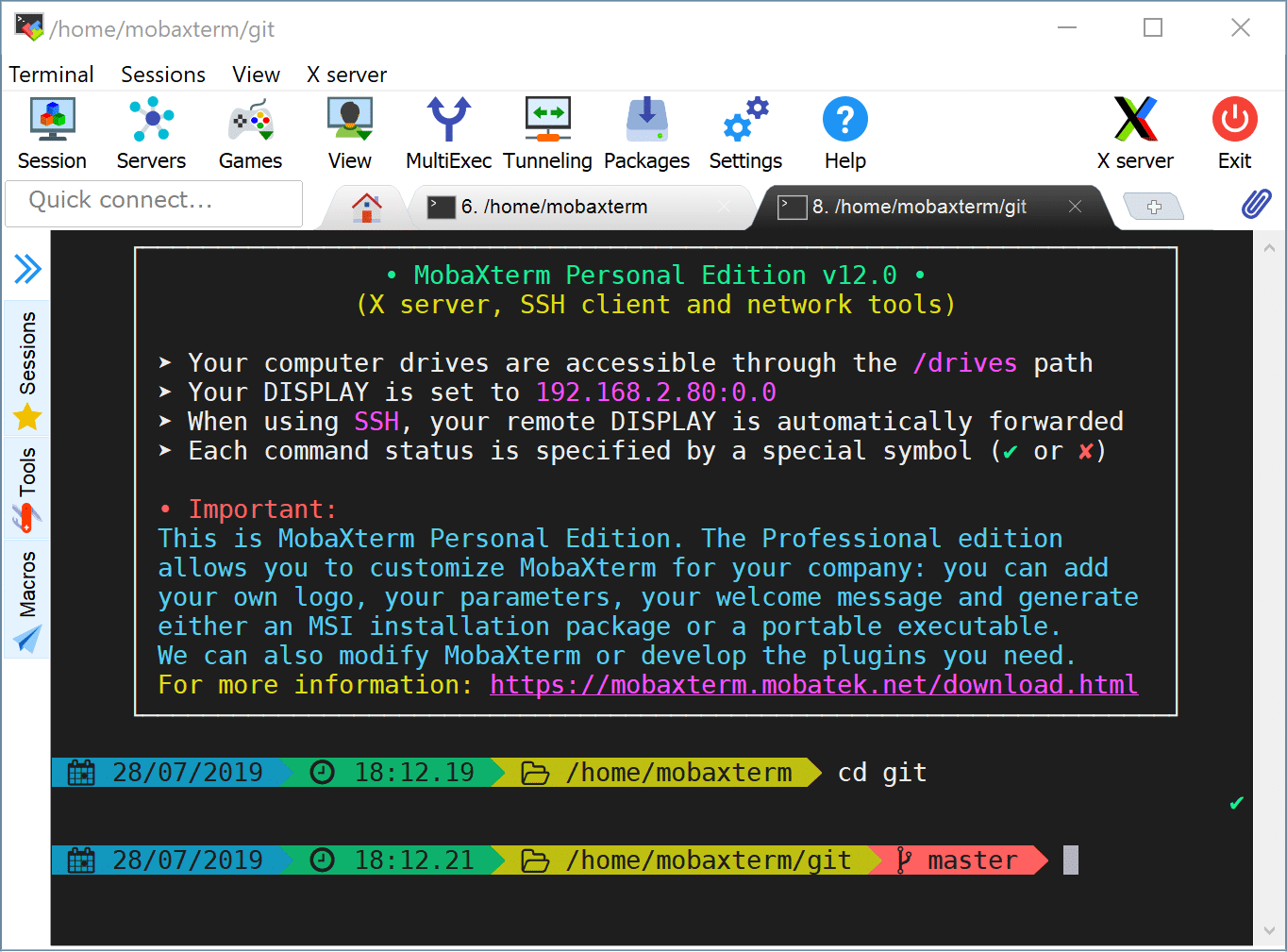This screenshot has height=952, width=1287.
Task: Open the Macros side panel
Action: (x=27, y=599)
